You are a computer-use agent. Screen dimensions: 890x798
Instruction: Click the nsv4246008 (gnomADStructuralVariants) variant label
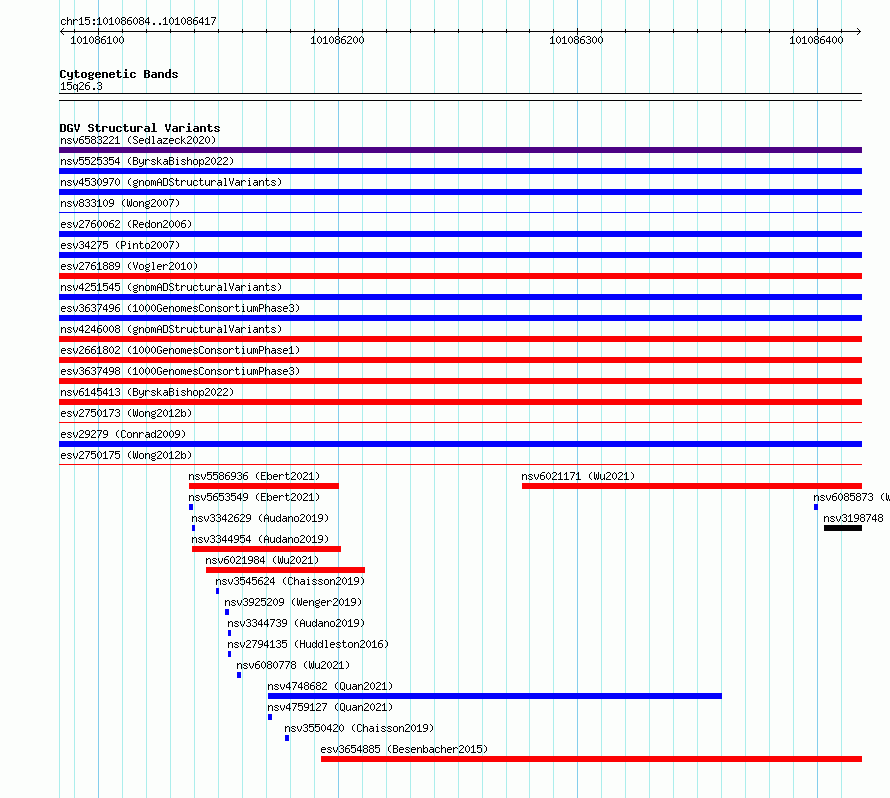coord(171,329)
